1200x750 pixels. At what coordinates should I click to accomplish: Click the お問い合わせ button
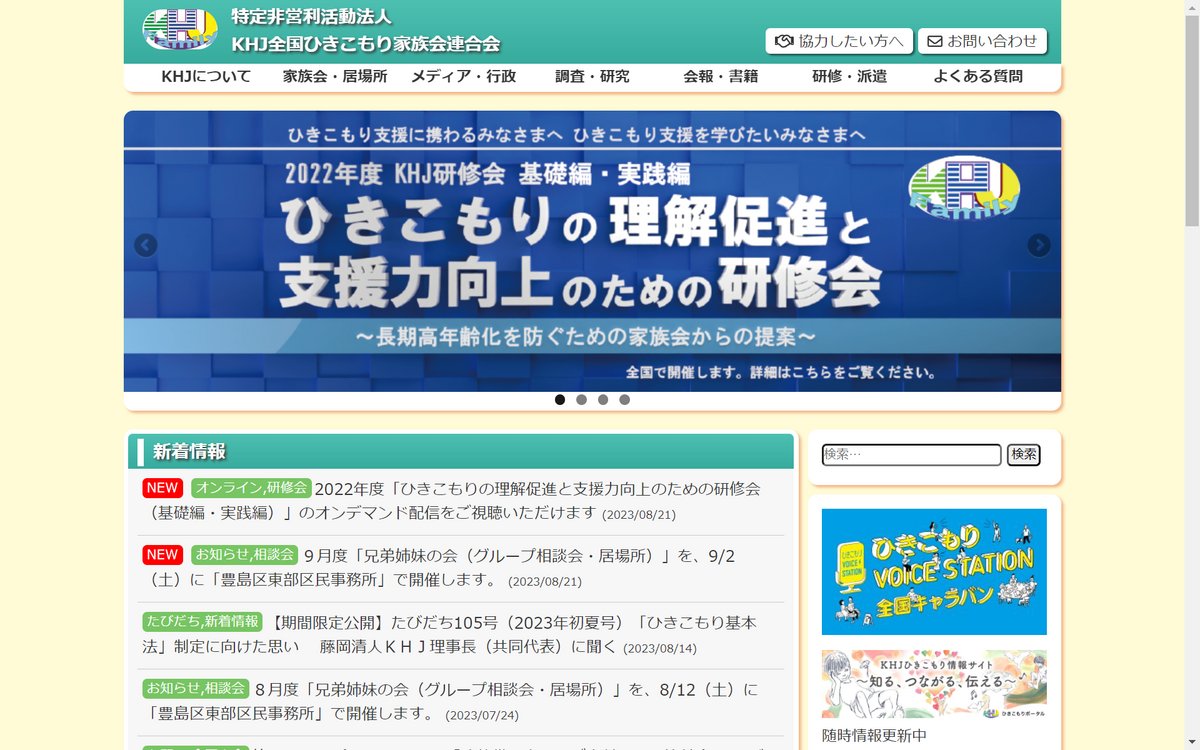coord(982,41)
